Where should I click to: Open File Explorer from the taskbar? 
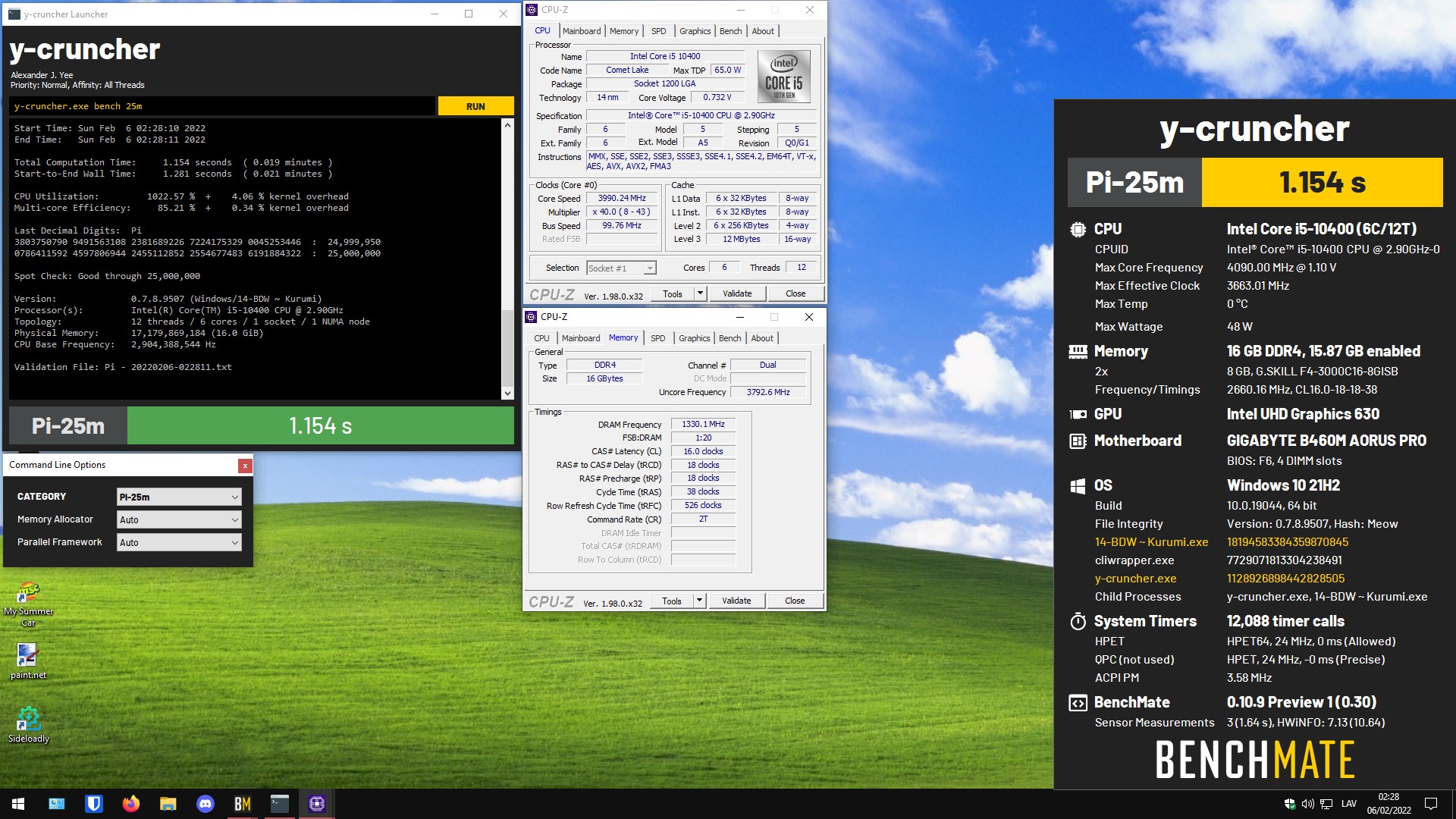[x=168, y=804]
